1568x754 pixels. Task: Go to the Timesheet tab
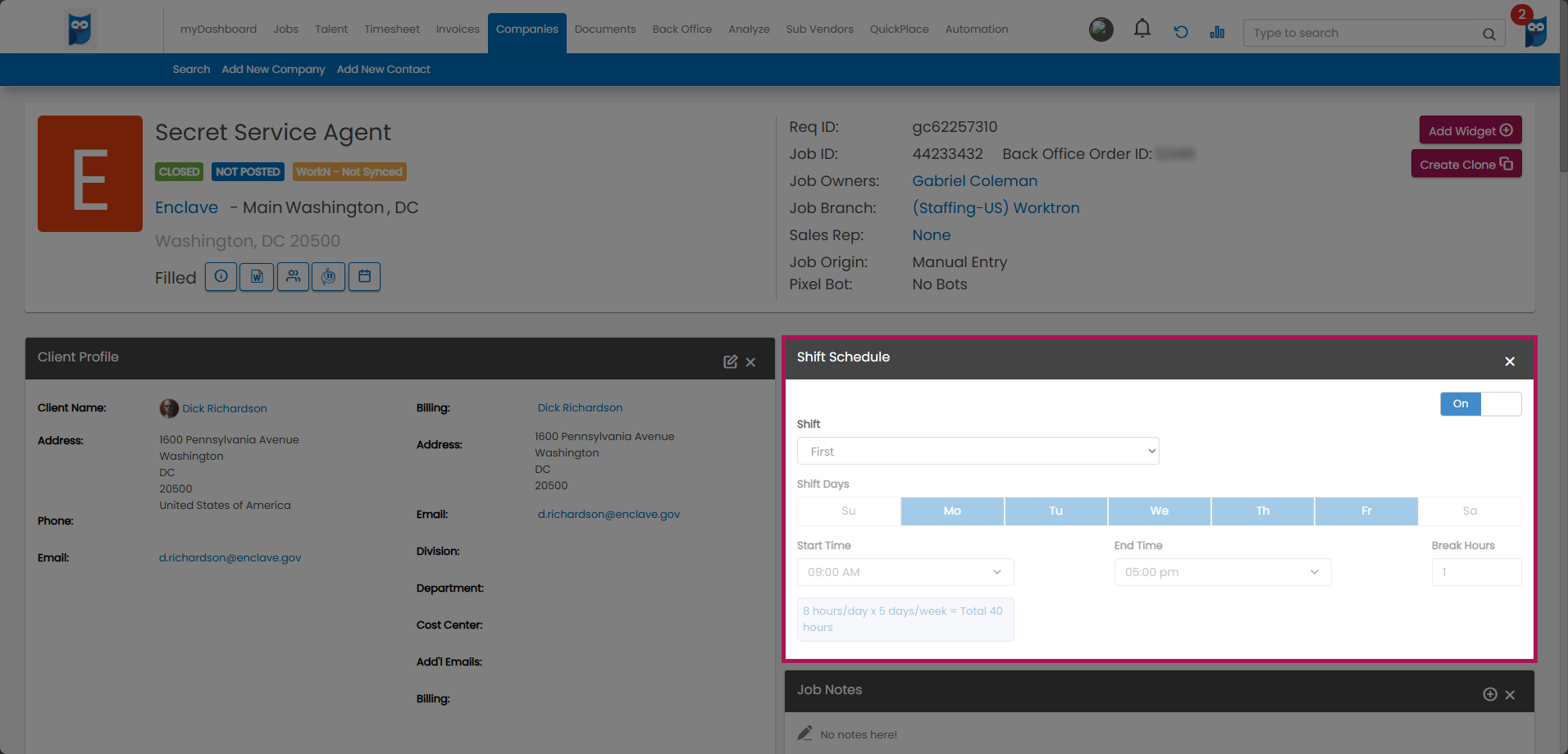click(392, 29)
